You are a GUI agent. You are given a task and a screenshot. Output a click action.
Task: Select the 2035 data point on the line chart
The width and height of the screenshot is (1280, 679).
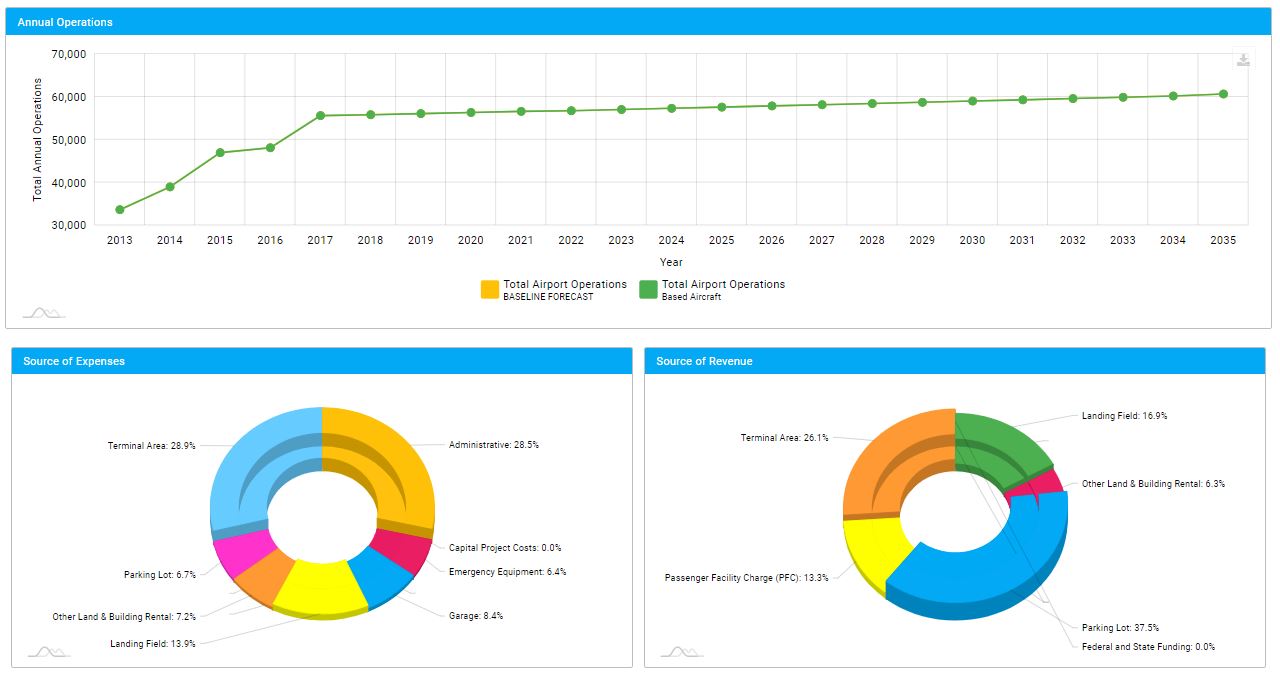tap(1223, 94)
